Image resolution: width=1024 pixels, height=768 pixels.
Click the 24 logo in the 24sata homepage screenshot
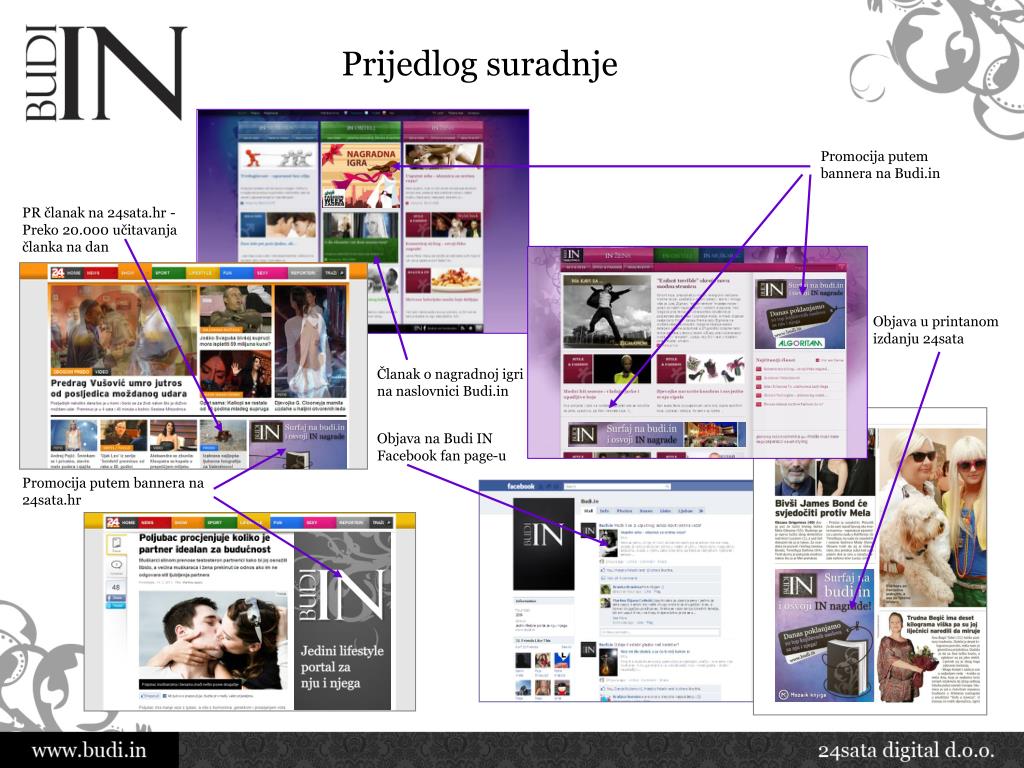57,272
